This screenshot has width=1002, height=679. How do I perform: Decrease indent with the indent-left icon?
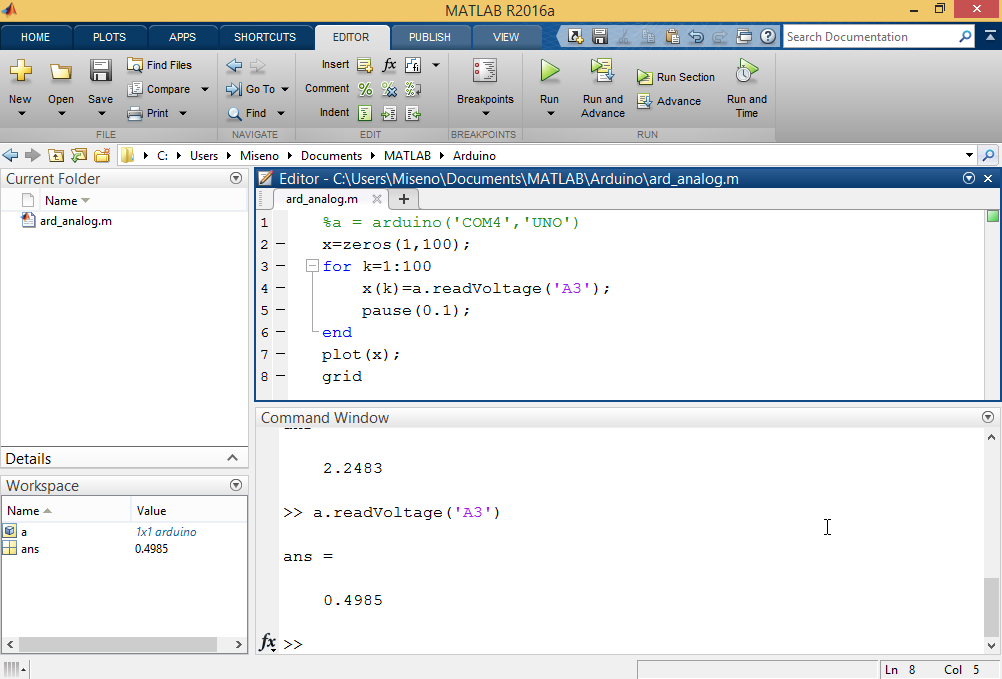(413, 114)
